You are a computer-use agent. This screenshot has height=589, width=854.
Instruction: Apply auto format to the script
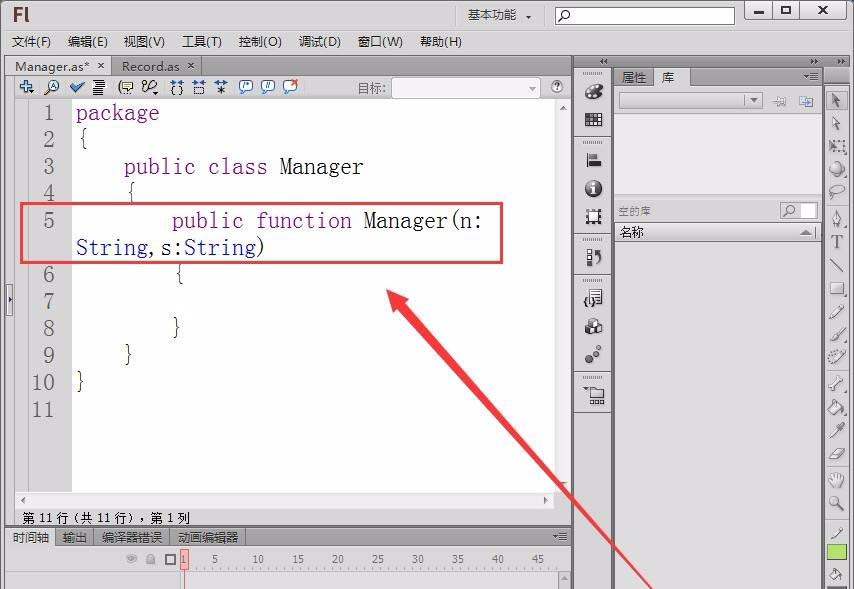(x=99, y=87)
